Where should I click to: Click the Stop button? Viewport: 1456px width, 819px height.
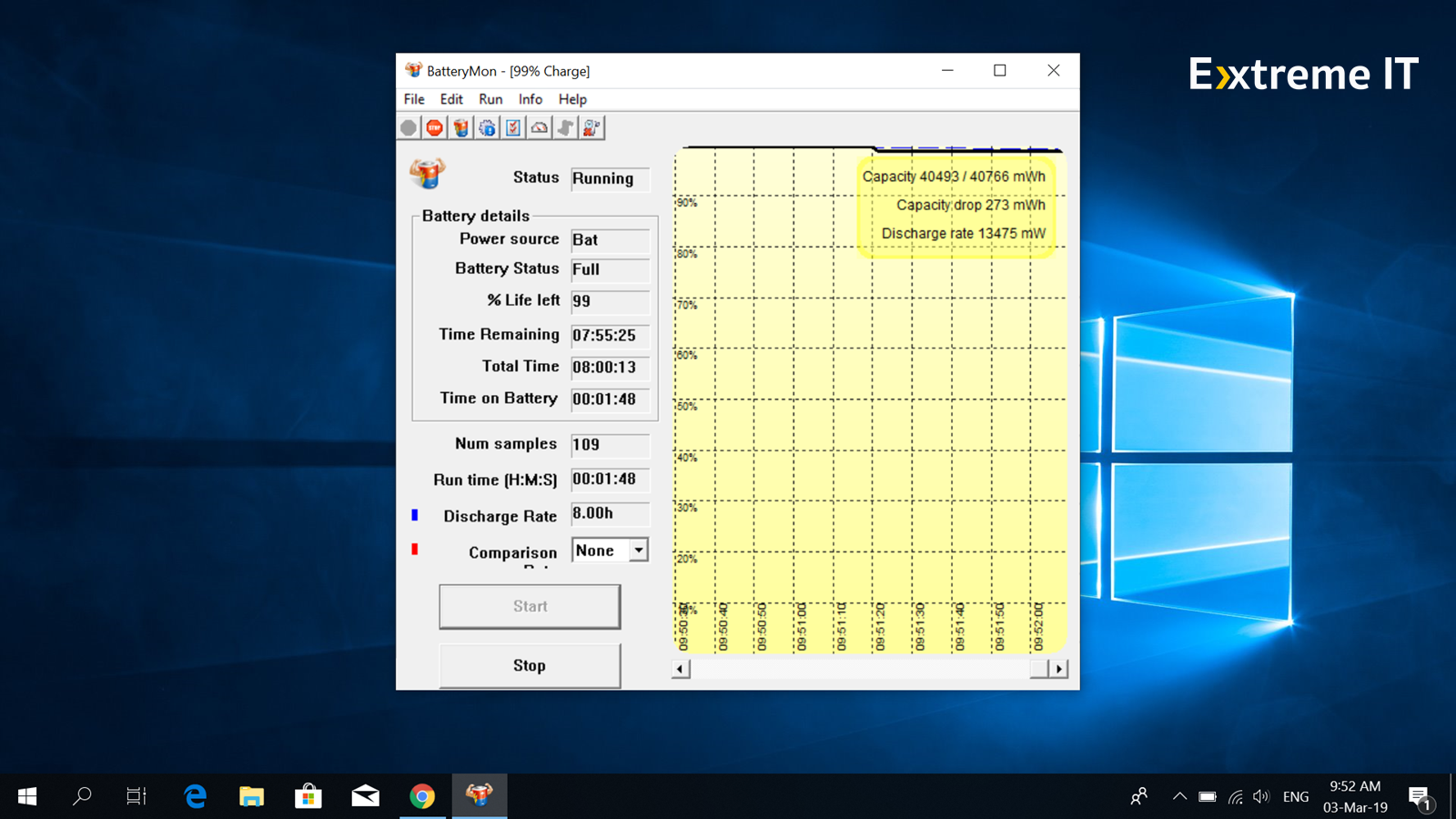point(530,666)
